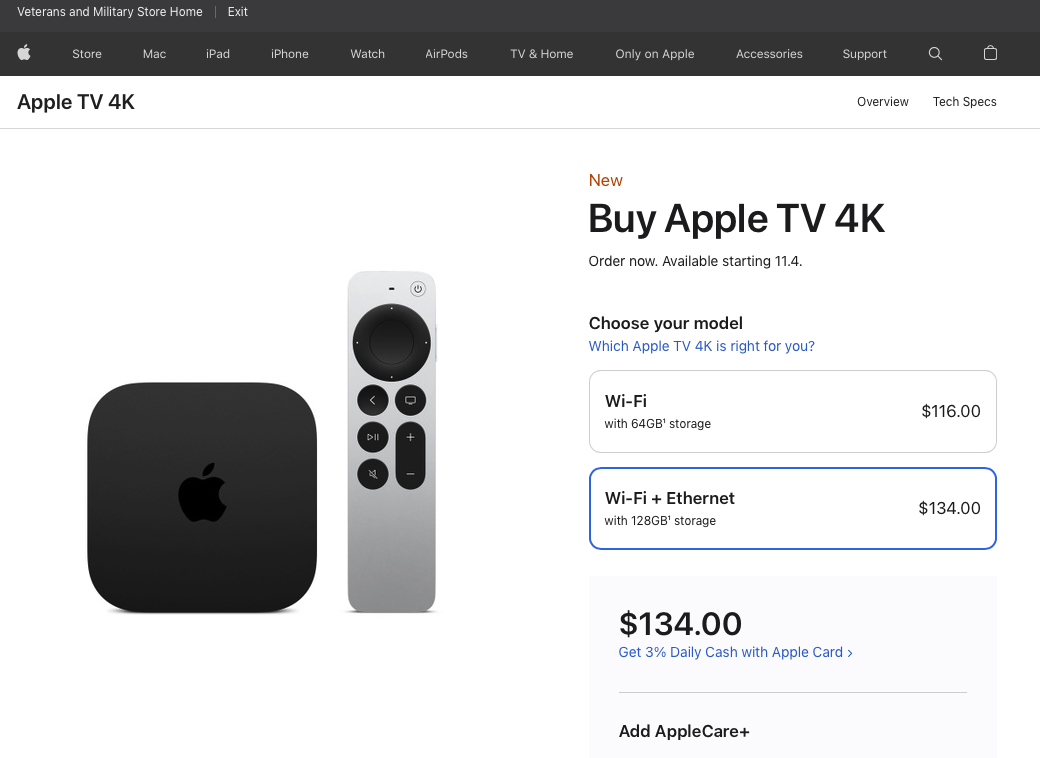Go to Overview tab
1040x758 pixels.
click(x=883, y=101)
